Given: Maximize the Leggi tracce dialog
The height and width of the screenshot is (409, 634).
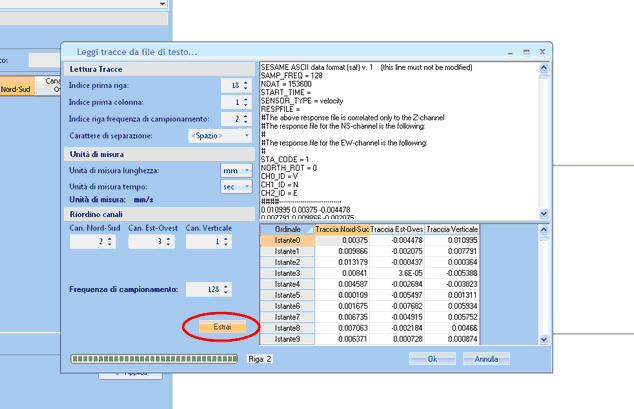Looking at the screenshot, I should coord(526,52).
